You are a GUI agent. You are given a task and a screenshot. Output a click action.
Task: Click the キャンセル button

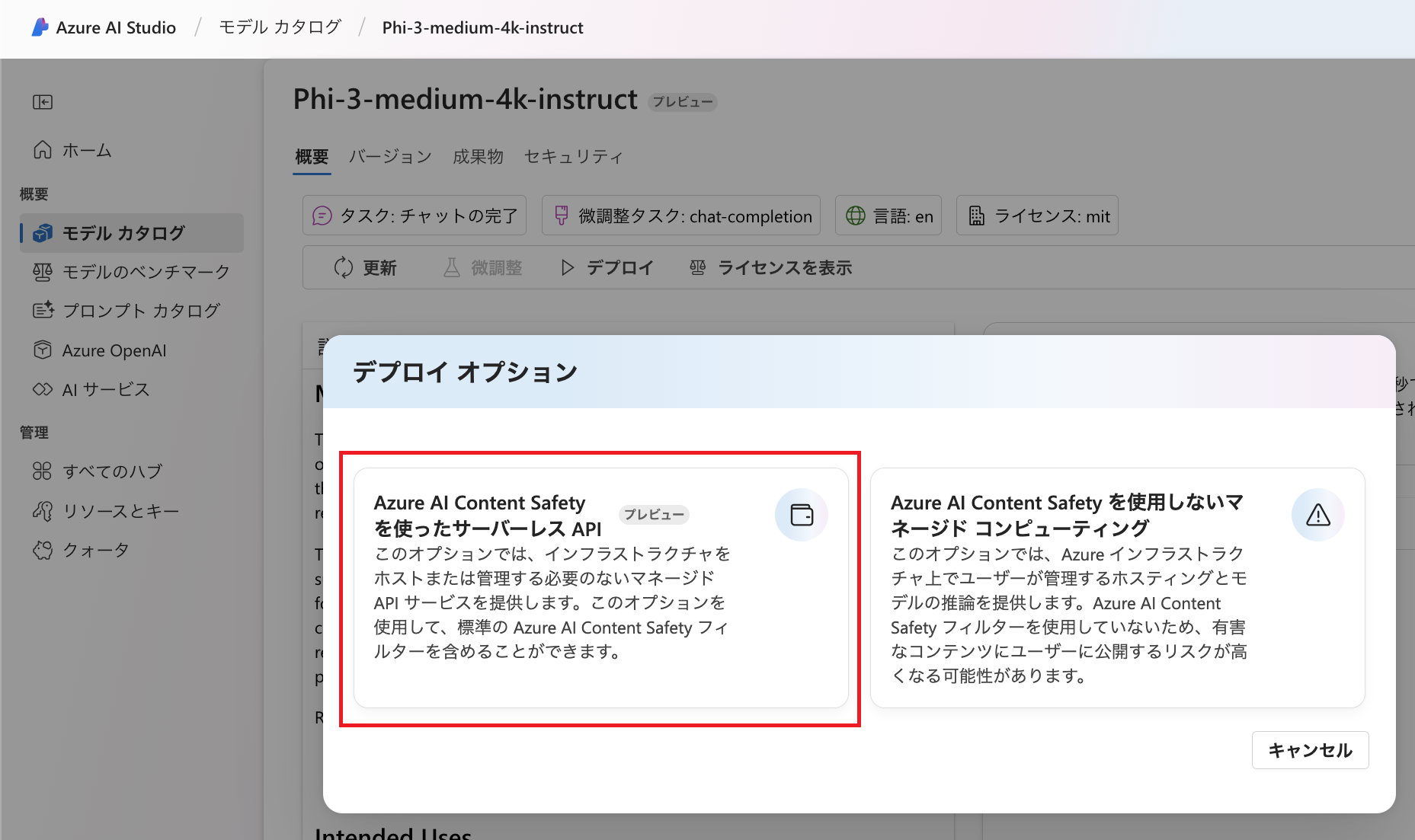click(1311, 750)
